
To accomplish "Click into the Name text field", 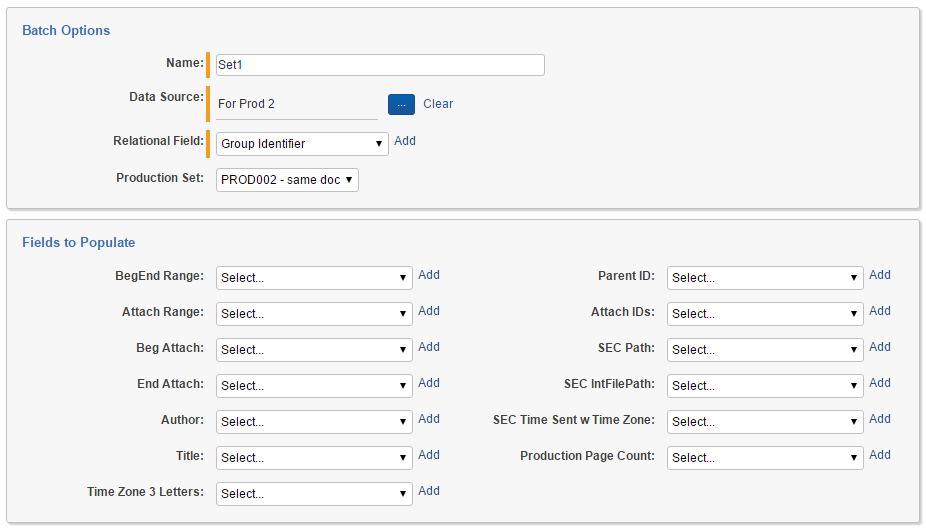I will (380, 65).
